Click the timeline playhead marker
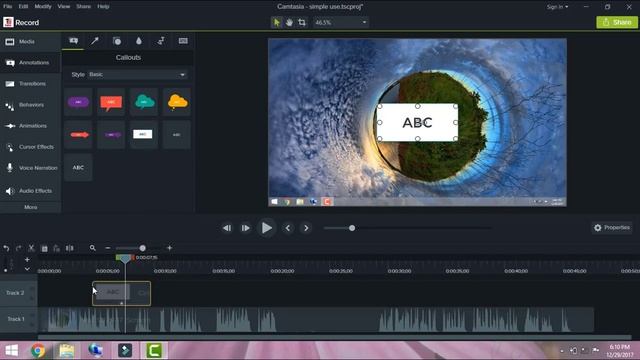Image resolution: width=640 pixels, height=360 pixels. coord(125,259)
